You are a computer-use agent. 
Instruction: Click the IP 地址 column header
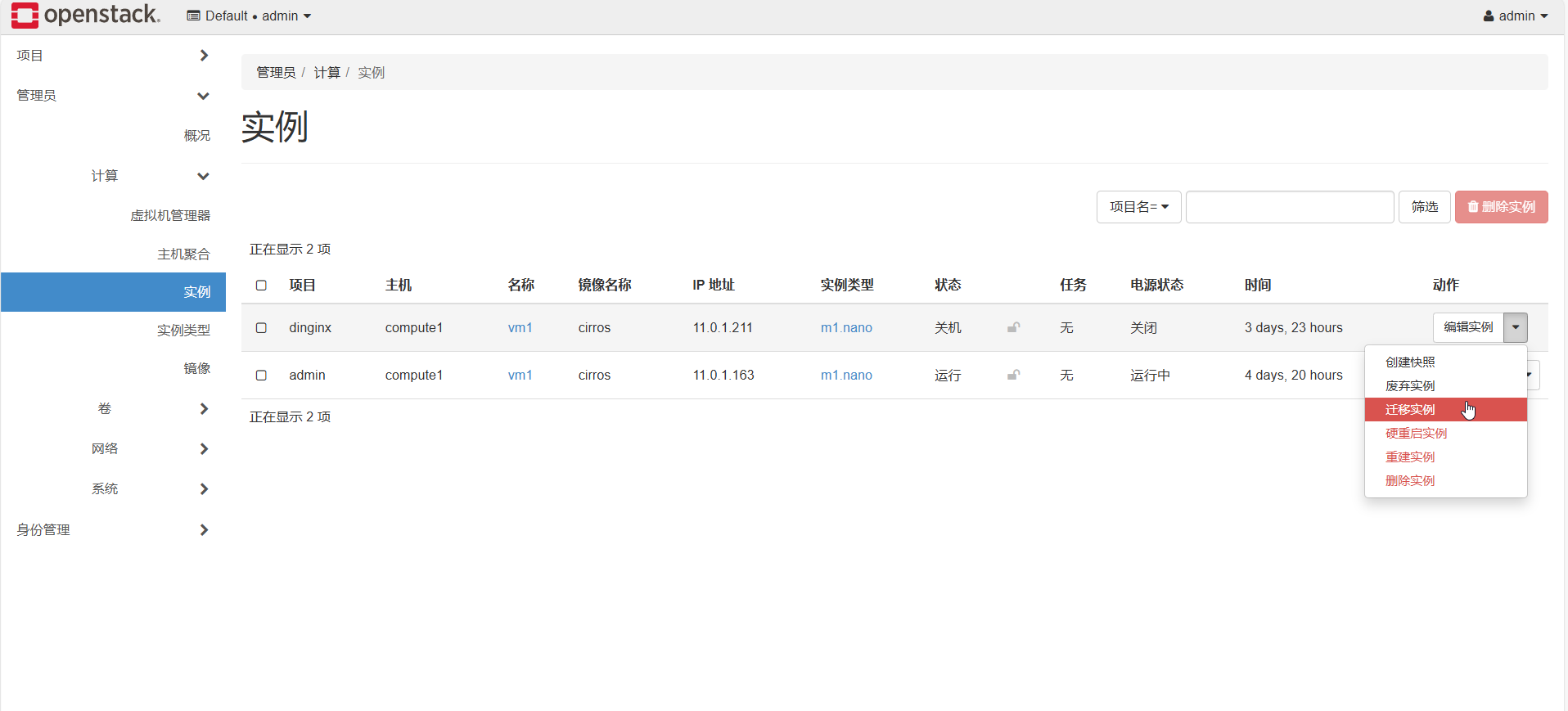[714, 285]
